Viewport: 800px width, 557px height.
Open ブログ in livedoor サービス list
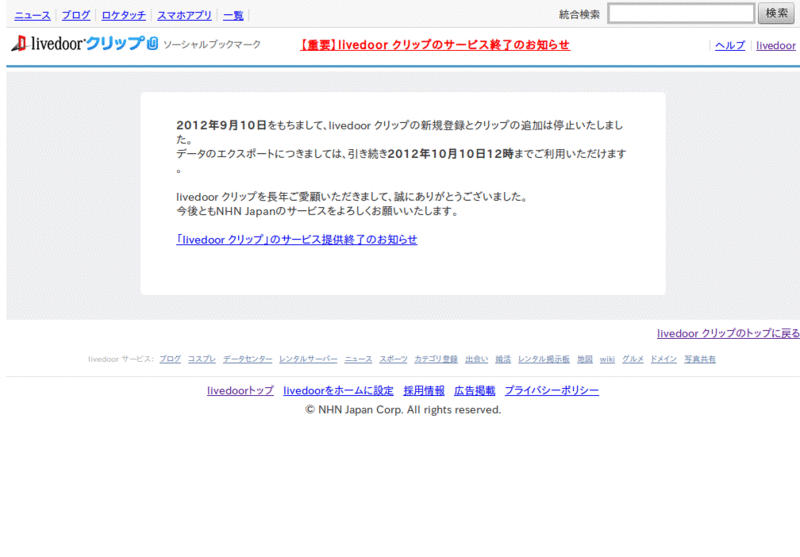coord(170,359)
